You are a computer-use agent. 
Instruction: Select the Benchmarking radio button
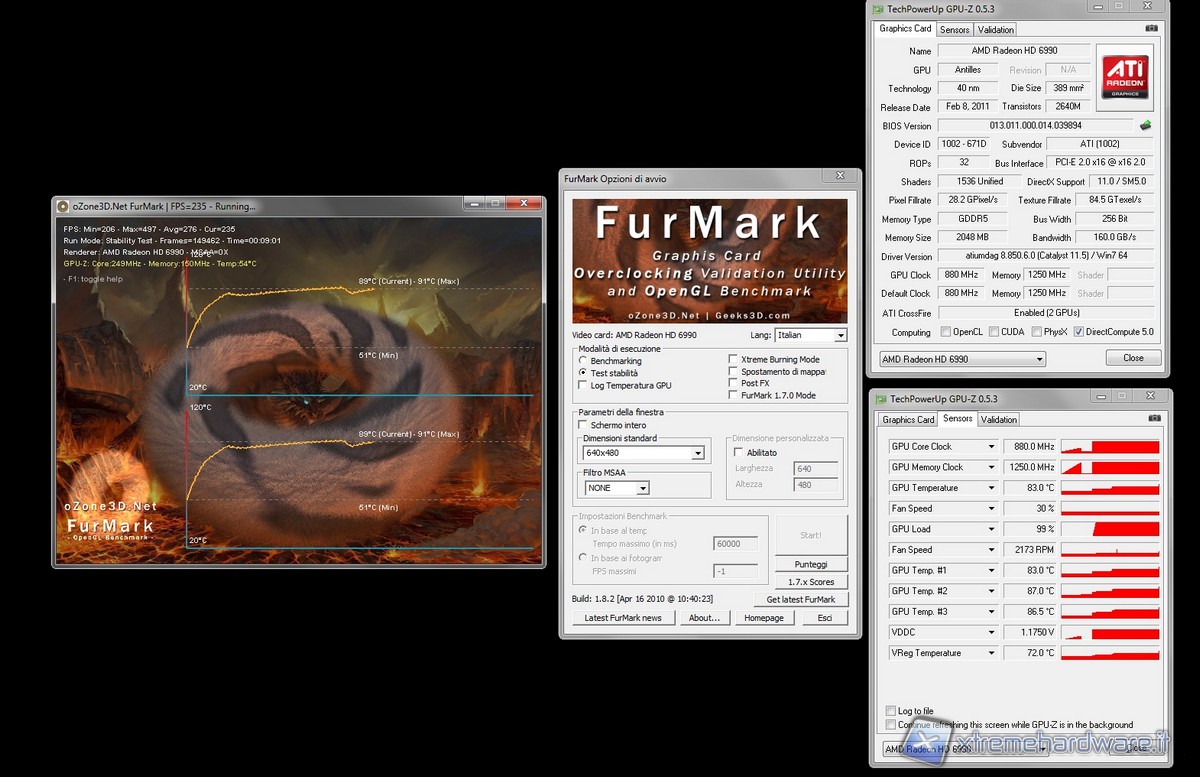tap(583, 360)
